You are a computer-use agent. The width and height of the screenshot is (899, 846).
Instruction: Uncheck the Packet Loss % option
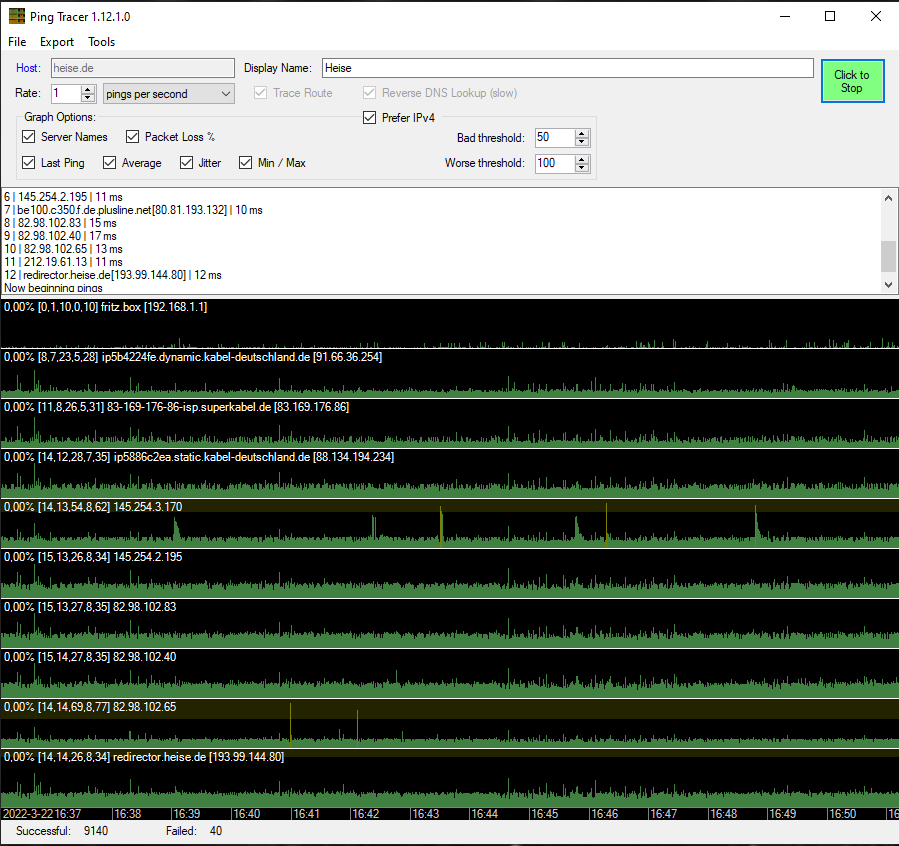(x=133, y=137)
